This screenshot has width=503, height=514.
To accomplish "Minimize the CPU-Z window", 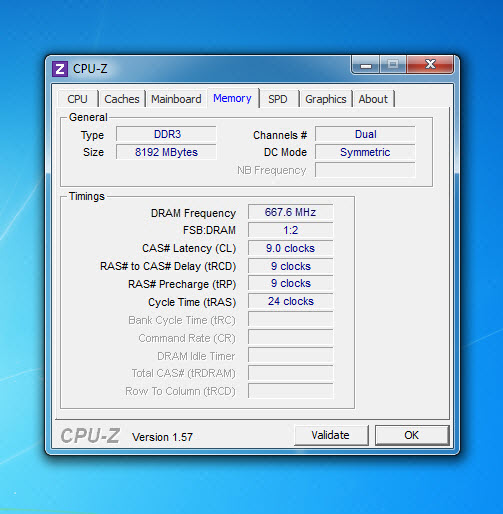I will [x=366, y=64].
